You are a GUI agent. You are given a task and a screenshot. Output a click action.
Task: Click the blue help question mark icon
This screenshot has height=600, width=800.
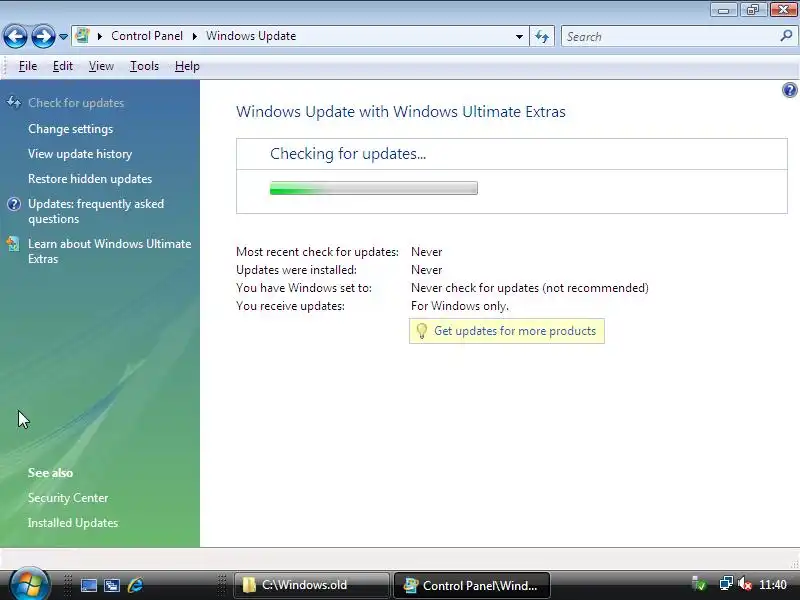(789, 90)
